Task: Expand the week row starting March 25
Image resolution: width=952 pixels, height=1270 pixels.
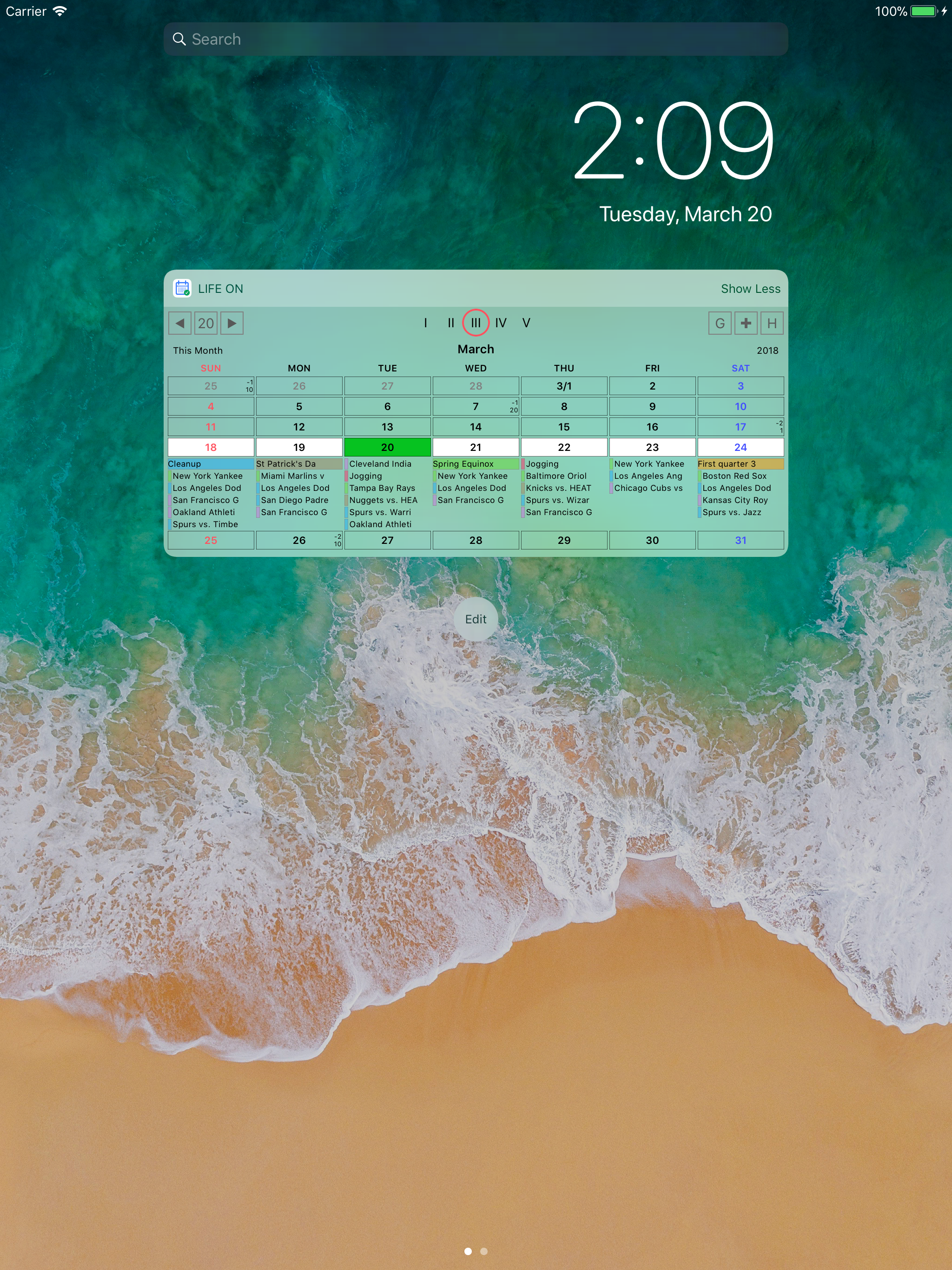Action: coord(211,540)
